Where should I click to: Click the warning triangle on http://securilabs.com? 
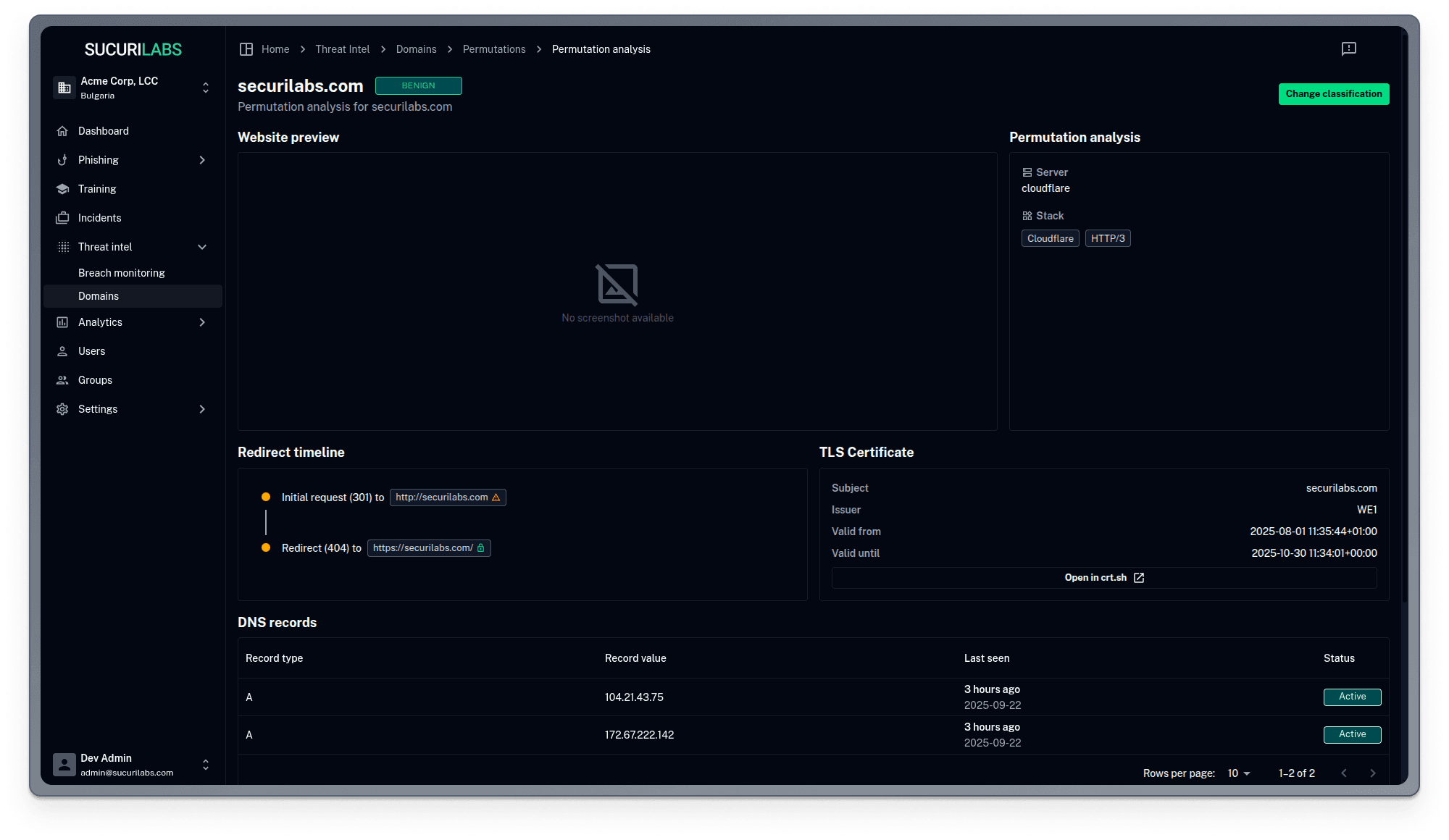[496, 497]
